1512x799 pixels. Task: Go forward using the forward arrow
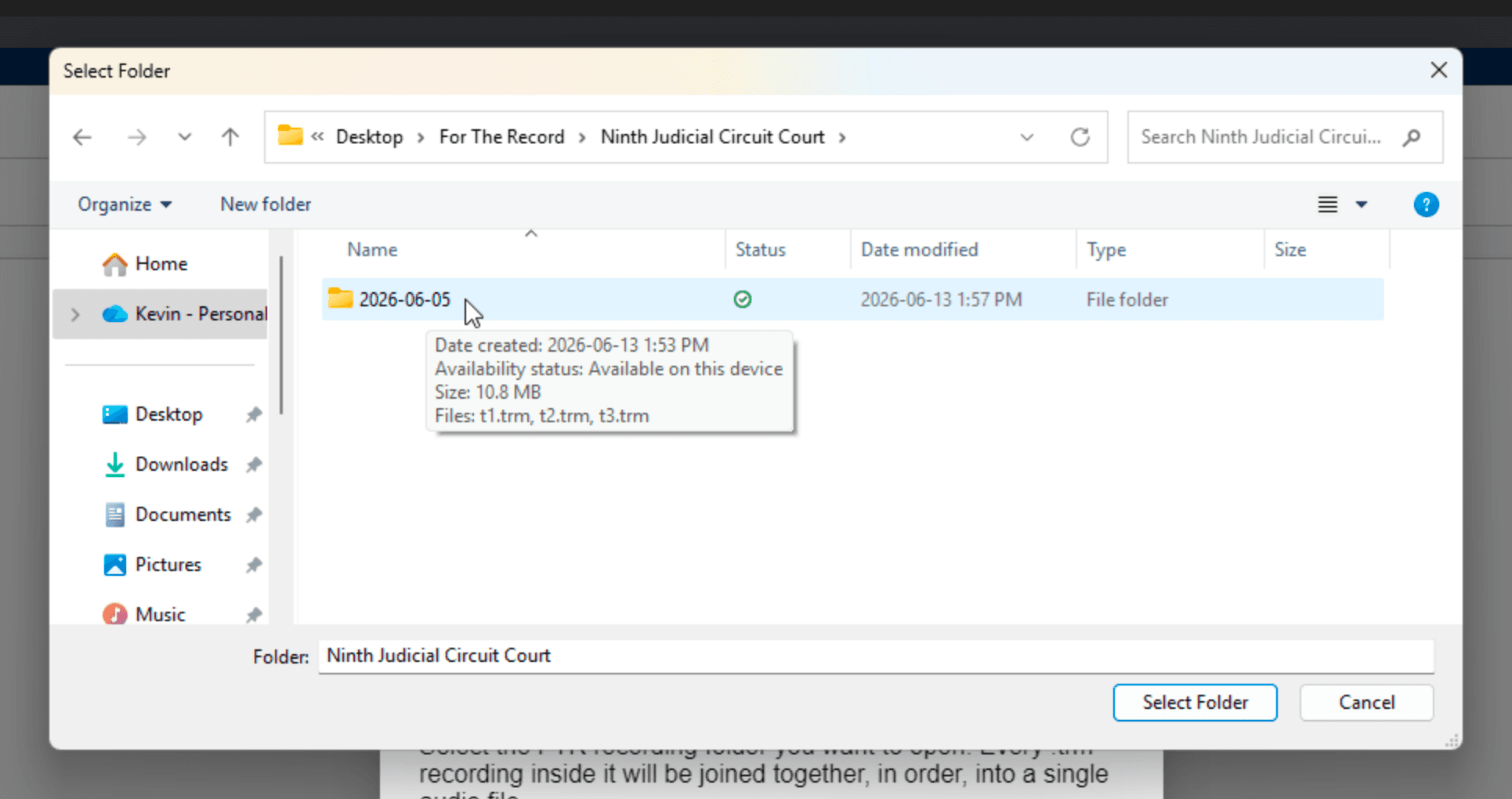(137, 137)
